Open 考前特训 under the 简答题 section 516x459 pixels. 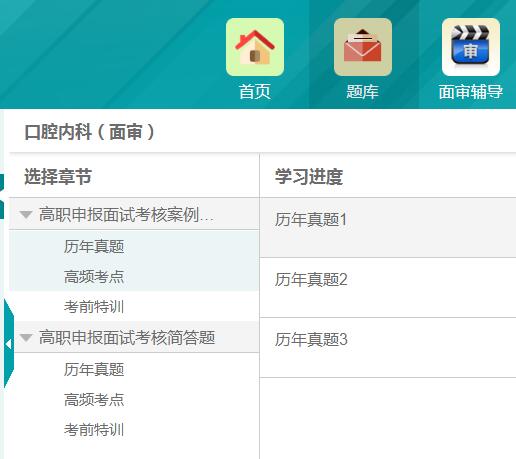pyautogui.click(x=94, y=429)
